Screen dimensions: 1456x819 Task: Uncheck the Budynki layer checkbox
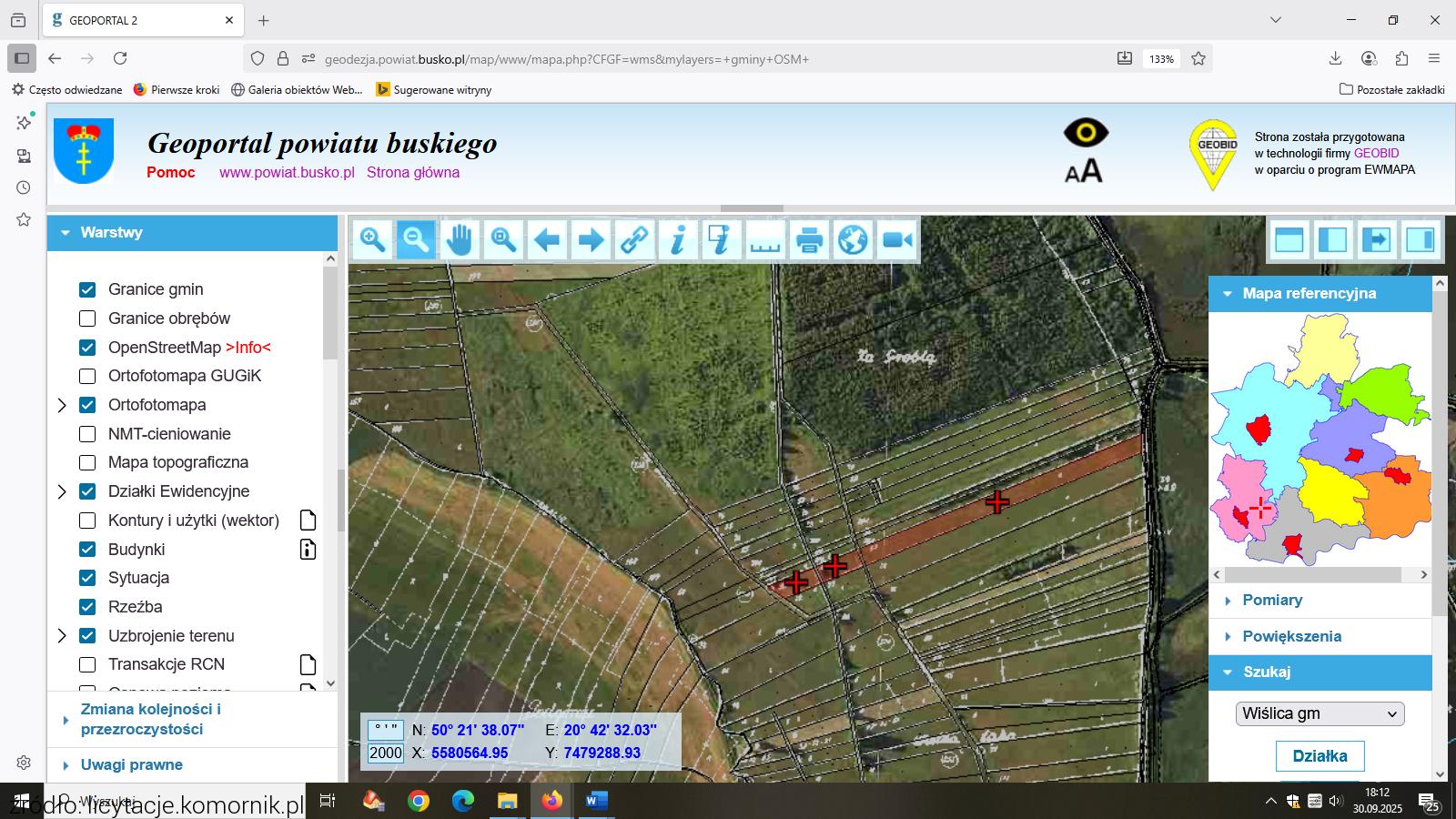point(87,550)
